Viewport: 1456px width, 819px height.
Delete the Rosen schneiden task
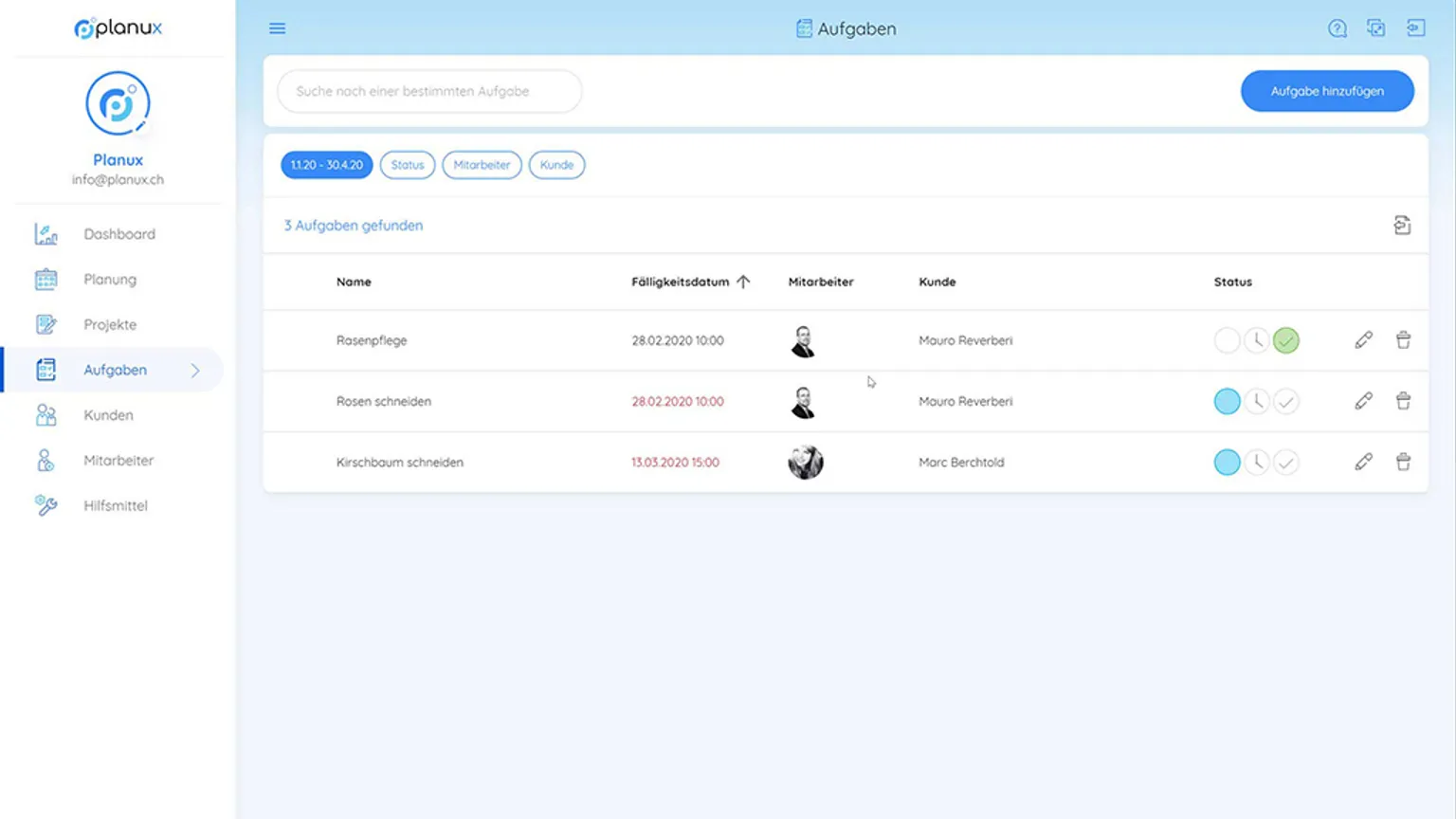point(1403,401)
